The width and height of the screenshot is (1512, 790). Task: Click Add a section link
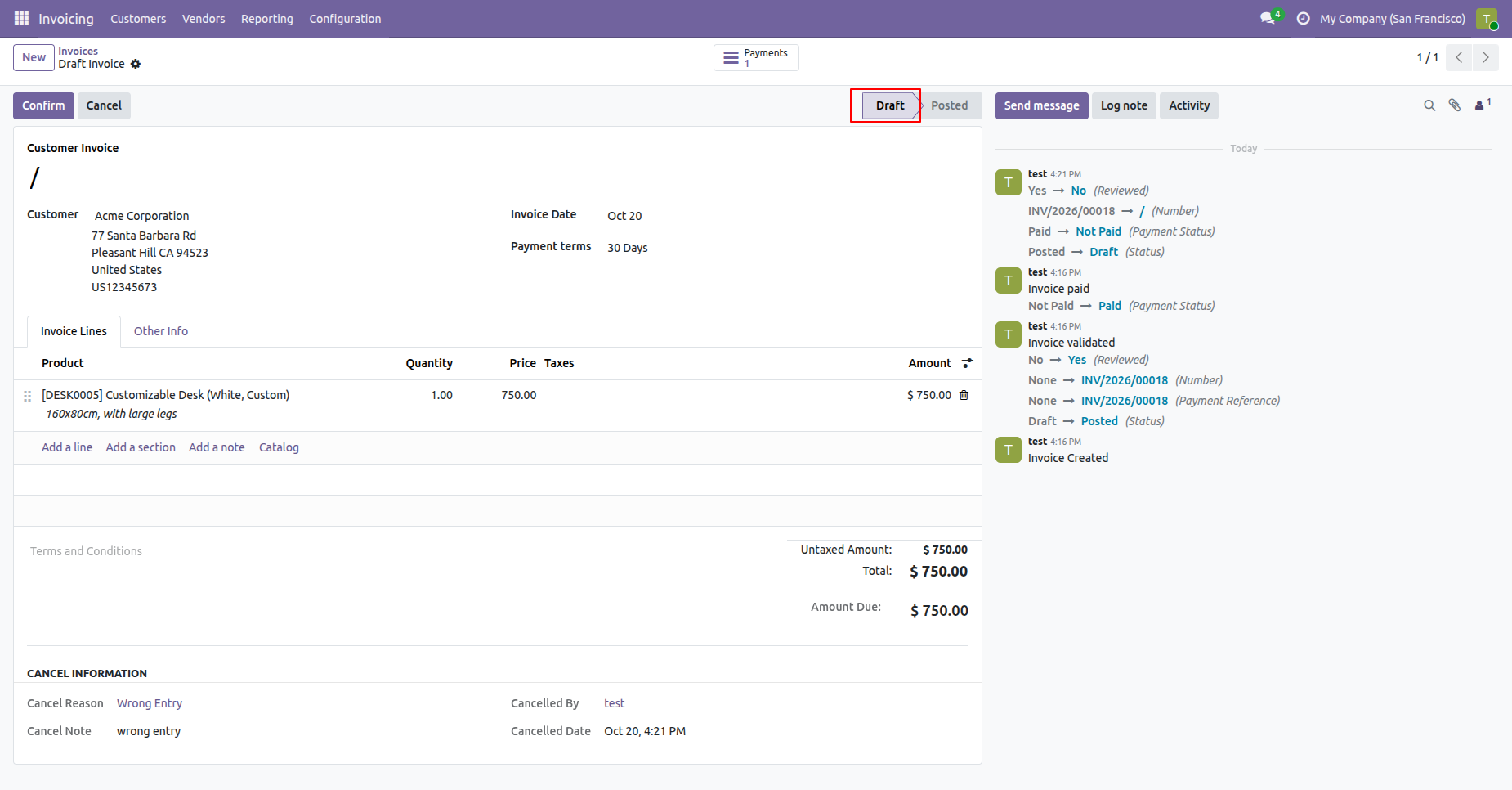point(141,447)
